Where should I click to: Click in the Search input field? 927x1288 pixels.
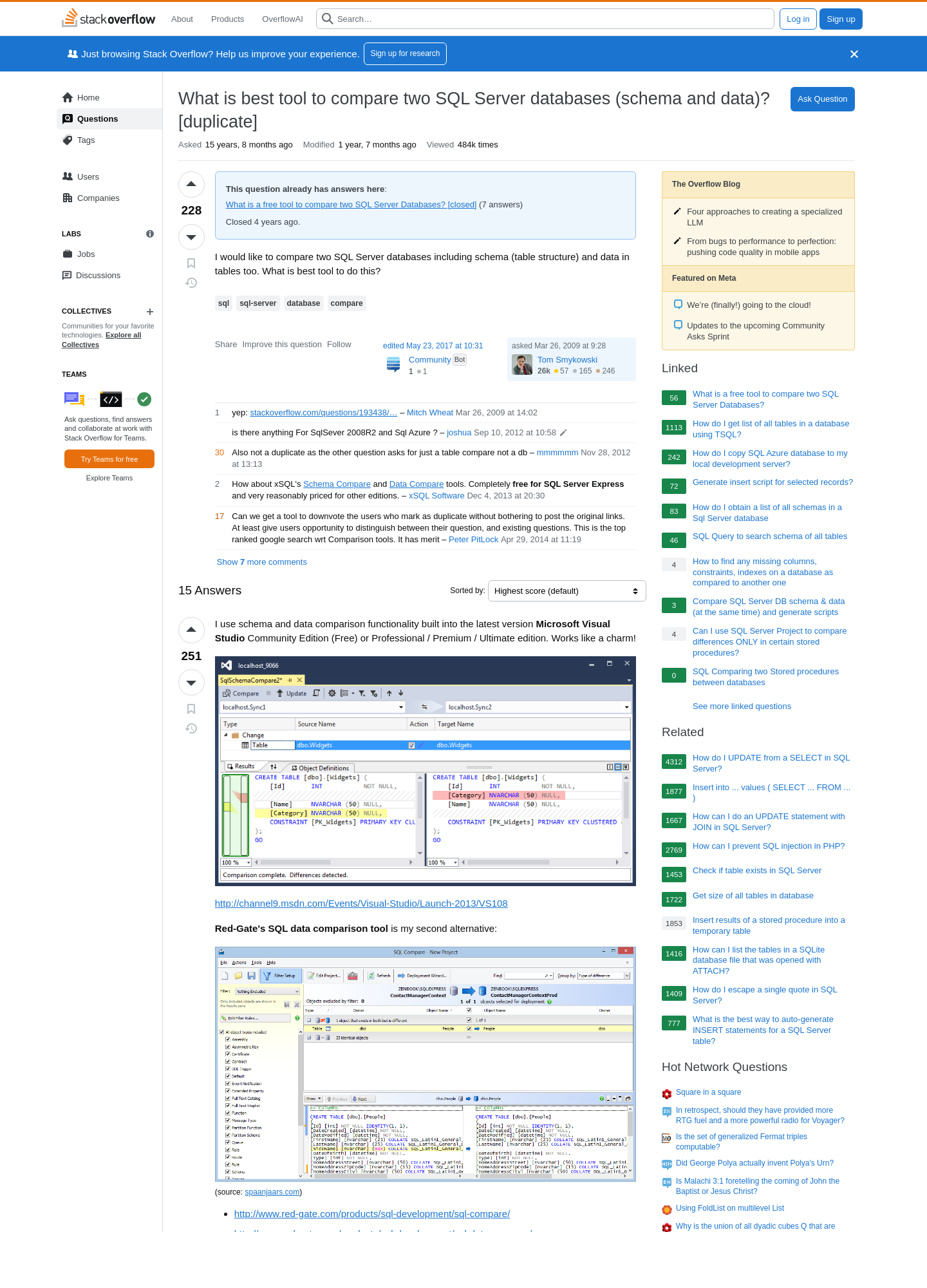pos(545,19)
